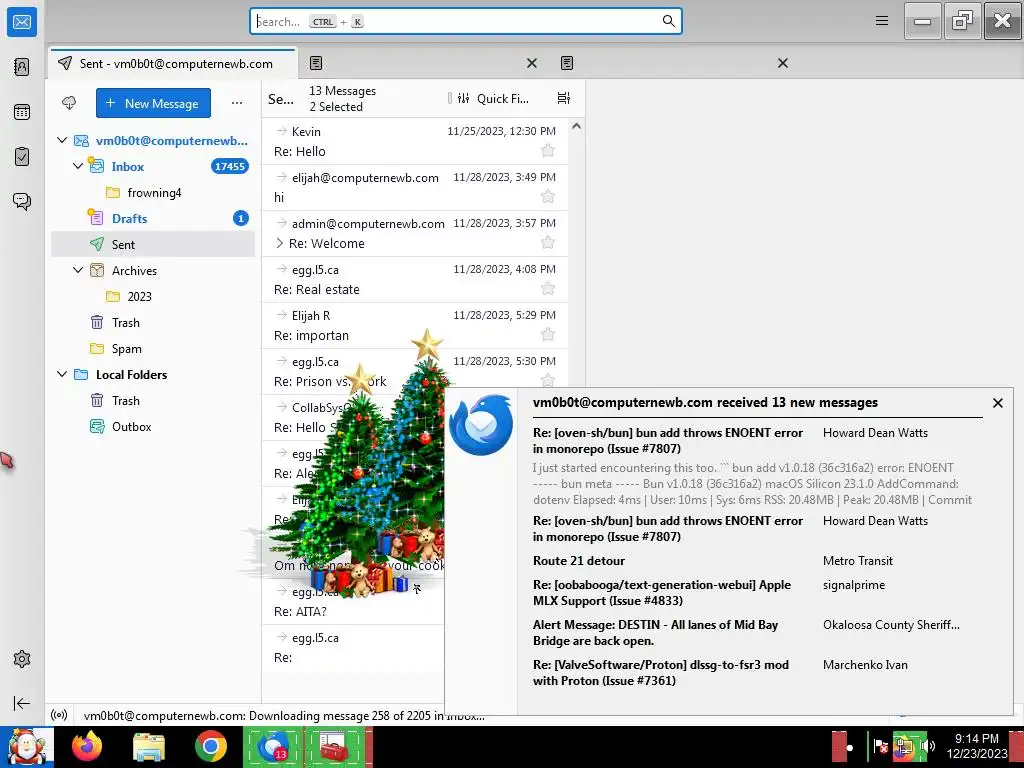The height and width of the screenshot is (768, 1024).
Task: Open message list display options icon
Action: pos(564,98)
